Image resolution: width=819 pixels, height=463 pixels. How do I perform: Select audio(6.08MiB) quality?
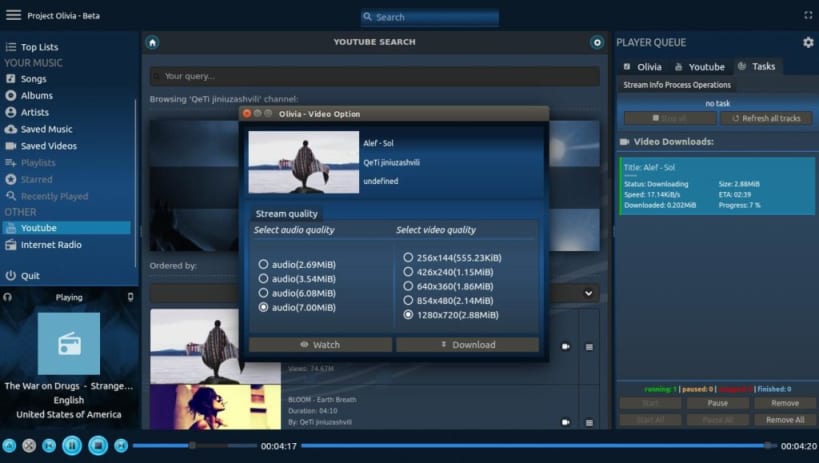297,293
